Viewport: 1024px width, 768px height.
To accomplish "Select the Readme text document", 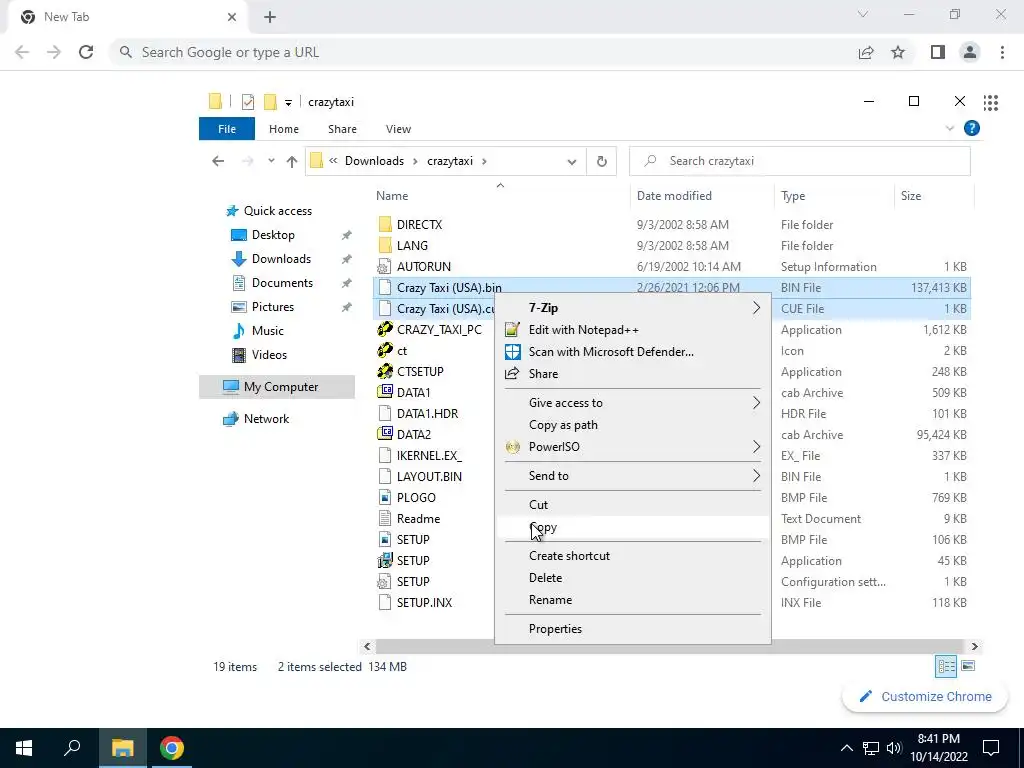I will pyautogui.click(x=418, y=519).
